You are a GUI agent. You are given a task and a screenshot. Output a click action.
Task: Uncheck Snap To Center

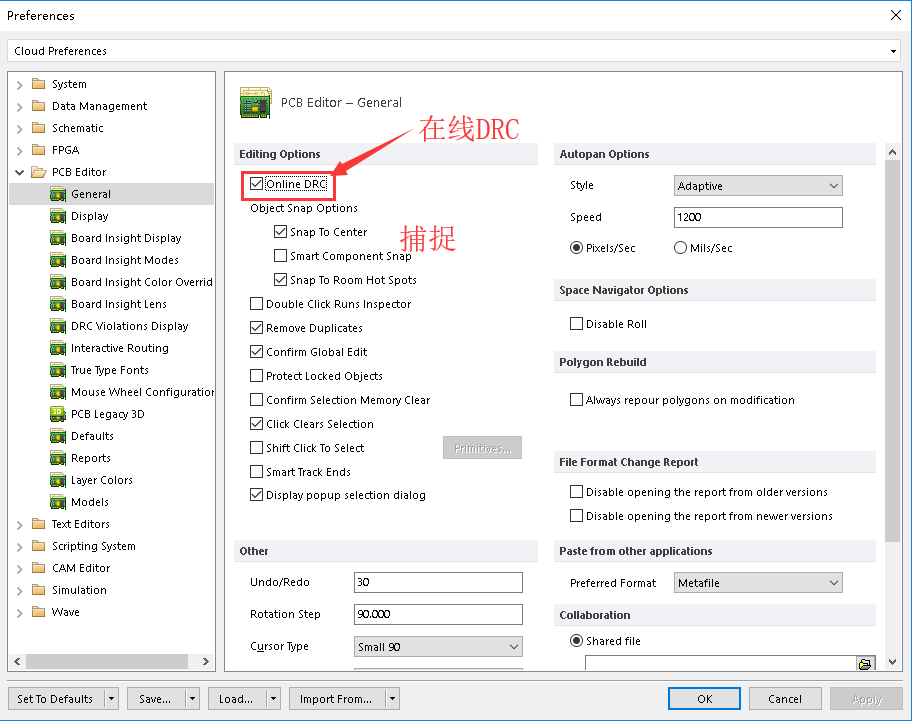tap(280, 232)
